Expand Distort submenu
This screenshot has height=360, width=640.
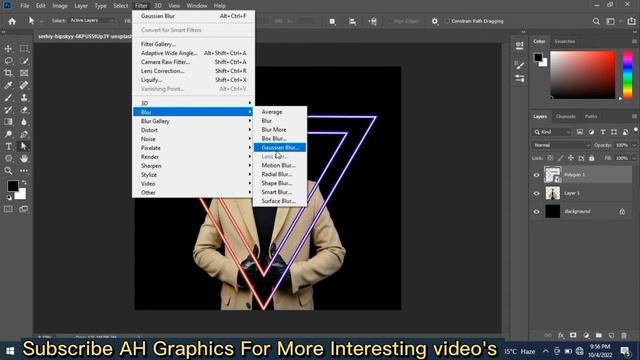coord(193,130)
